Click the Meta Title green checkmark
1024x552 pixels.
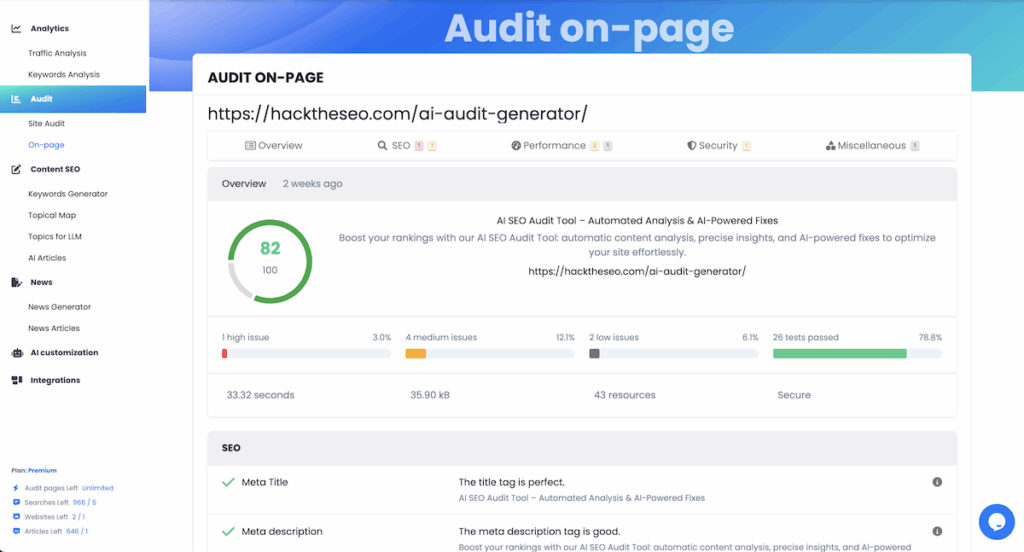228,482
